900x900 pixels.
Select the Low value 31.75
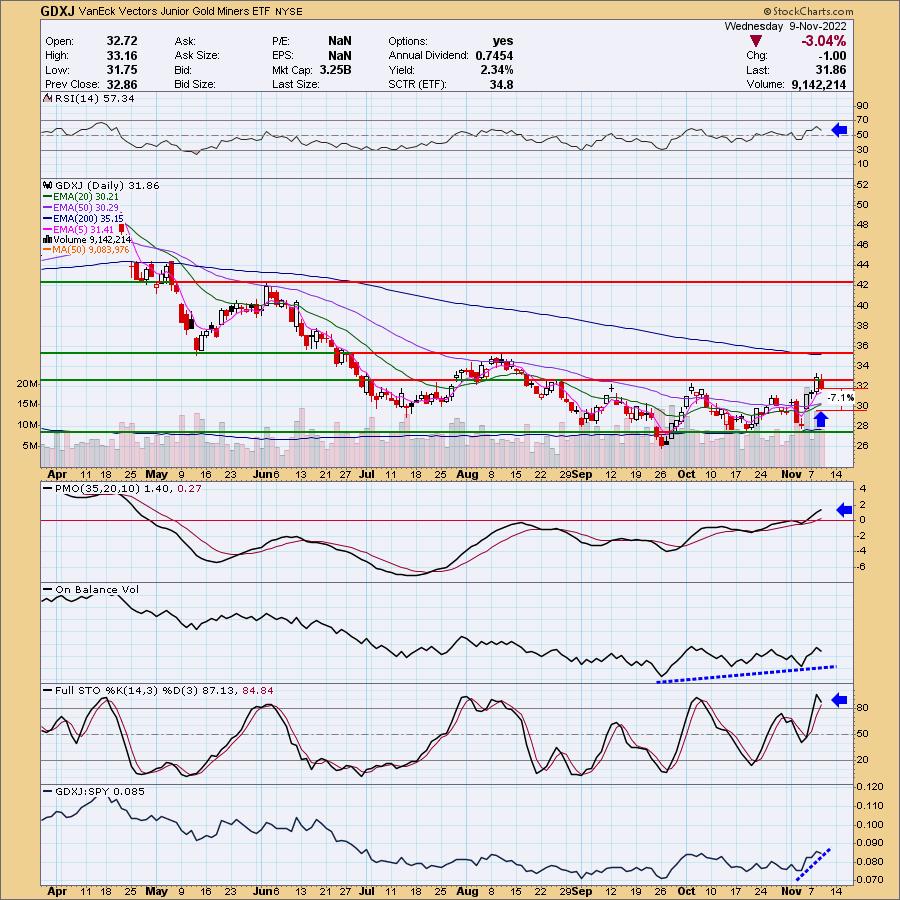tap(122, 69)
